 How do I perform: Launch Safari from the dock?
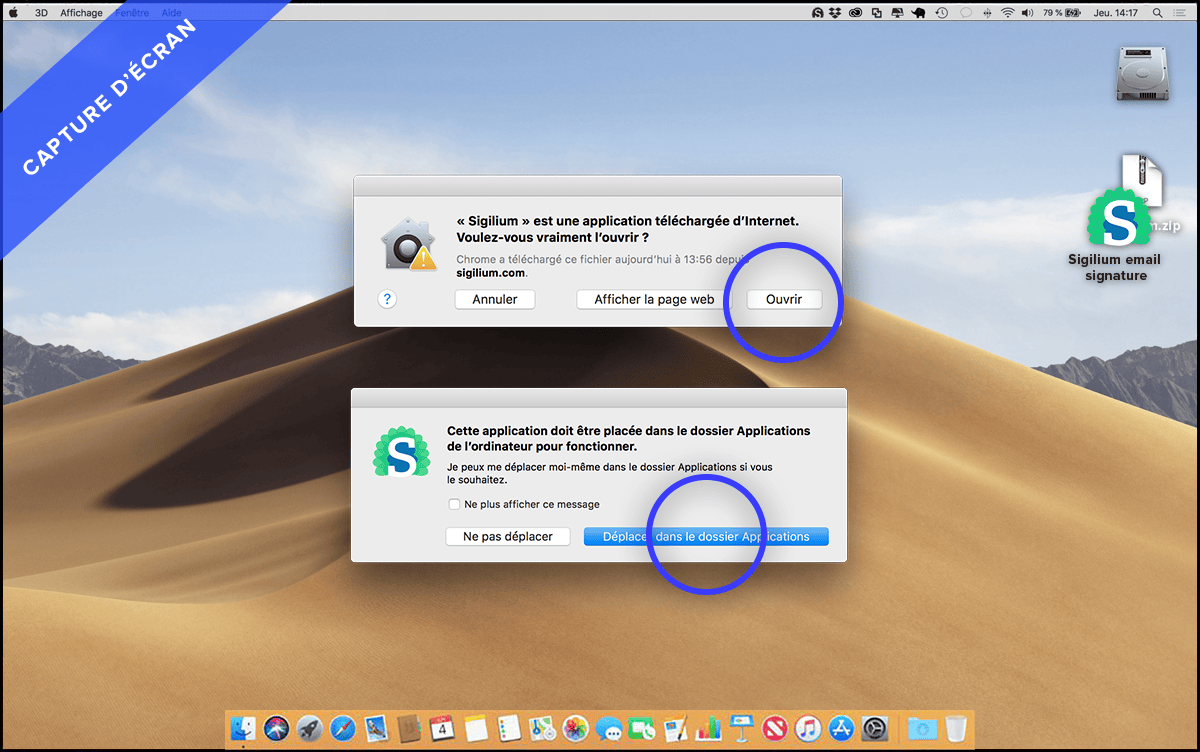342,728
